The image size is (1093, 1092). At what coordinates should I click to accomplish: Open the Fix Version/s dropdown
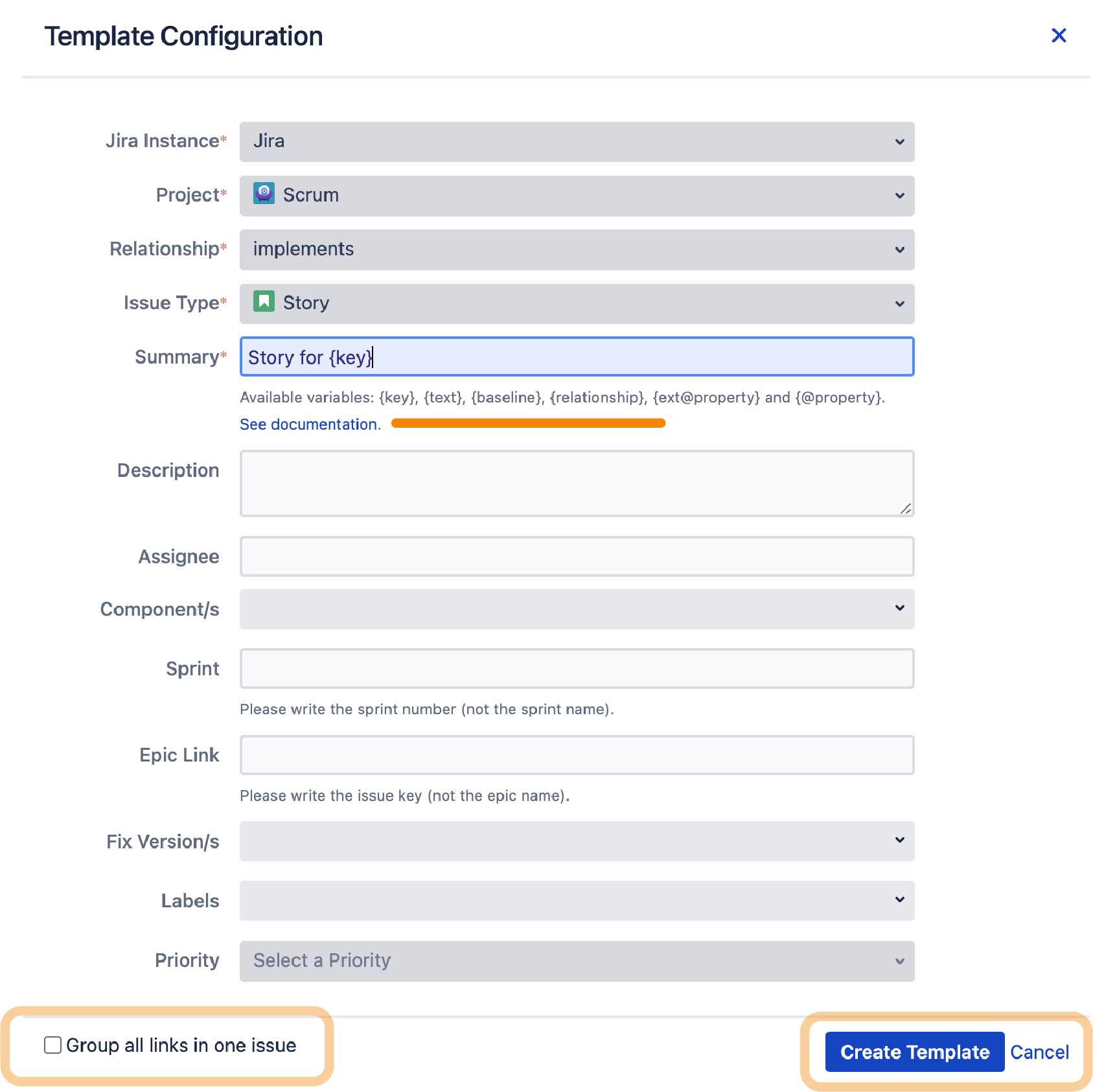pyautogui.click(x=577, y=841)
